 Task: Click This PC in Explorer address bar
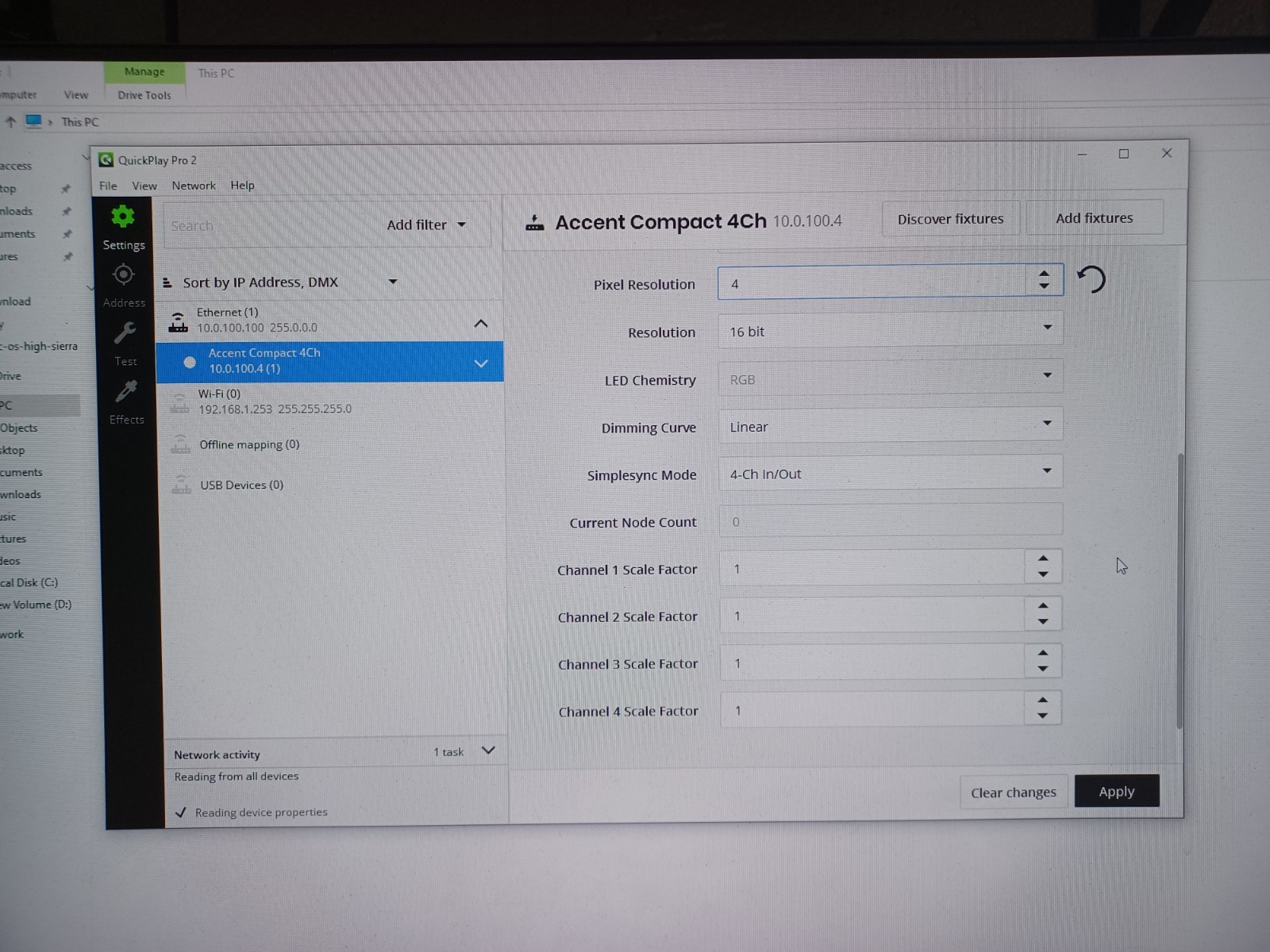[x=80, y=122]
